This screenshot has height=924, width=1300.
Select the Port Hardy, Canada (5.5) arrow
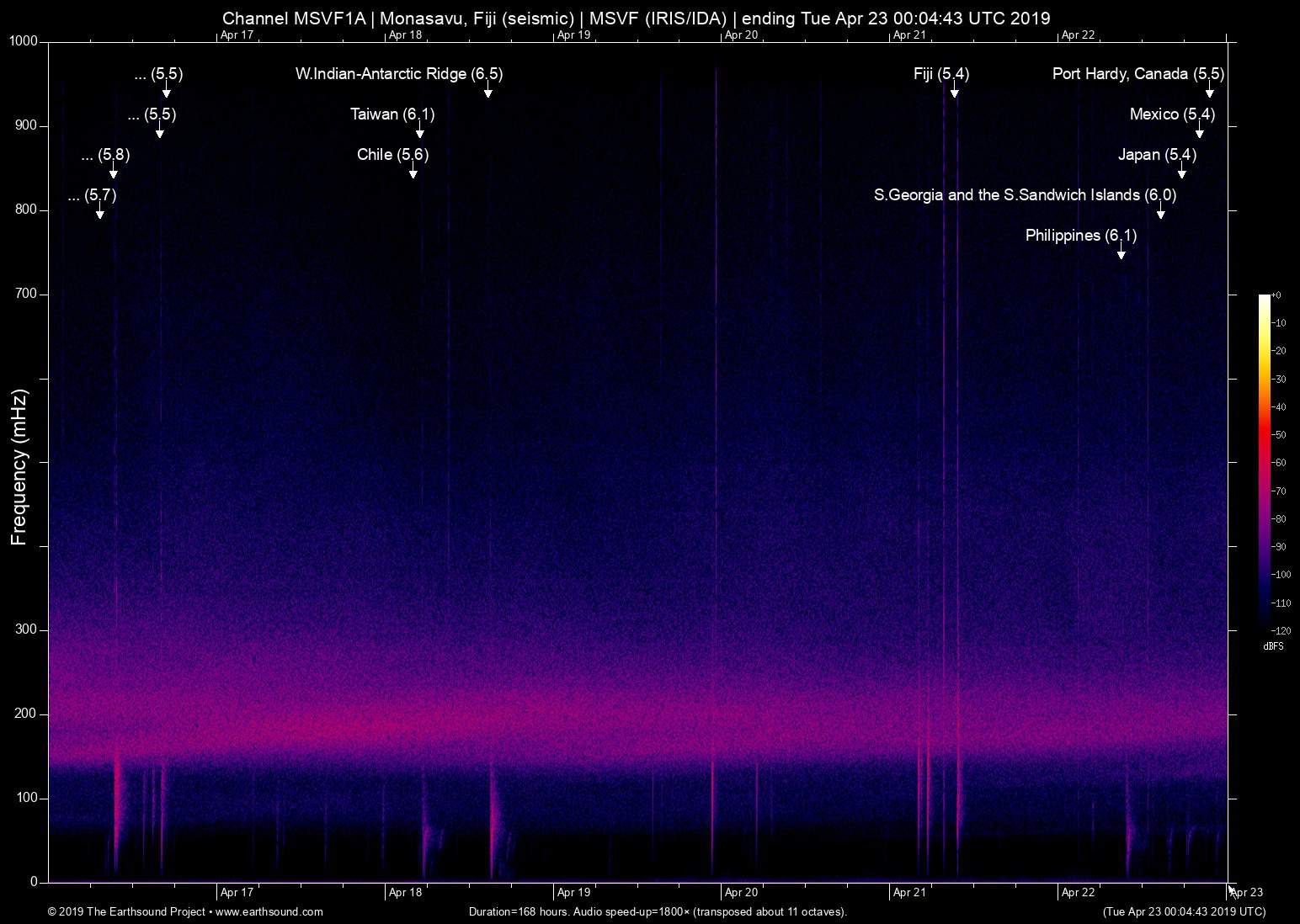1211,93
